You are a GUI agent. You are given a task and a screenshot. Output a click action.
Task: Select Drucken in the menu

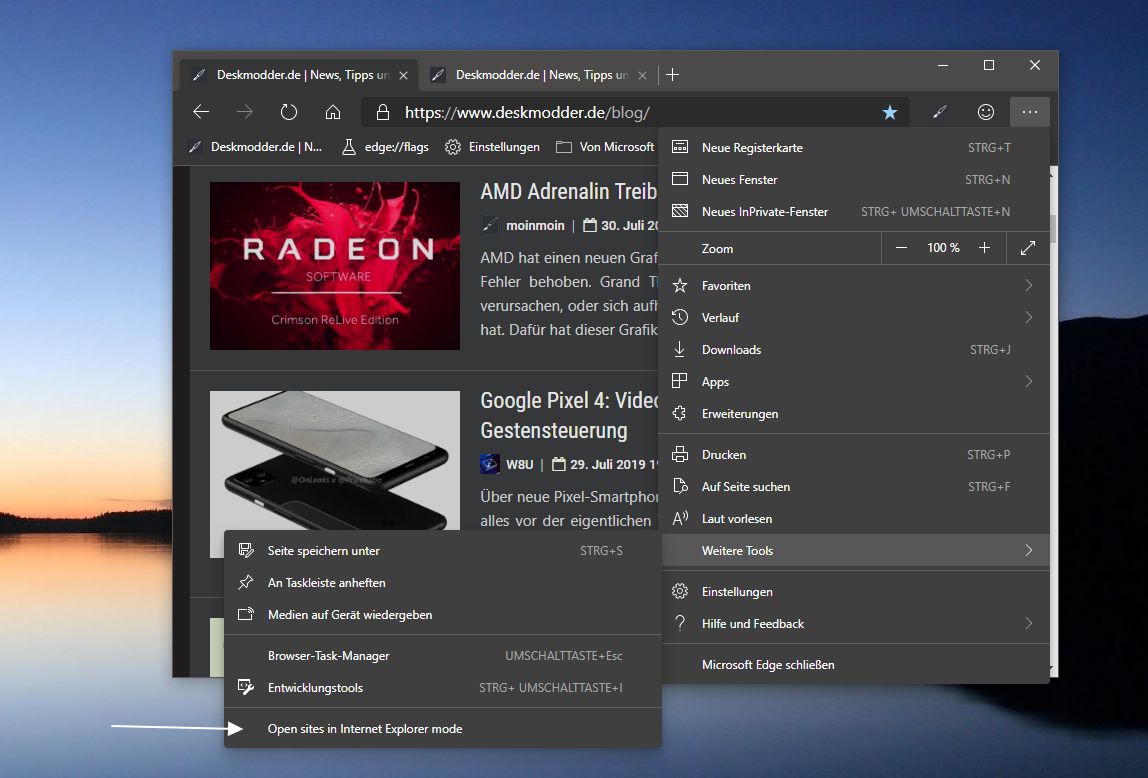point(854,455)
